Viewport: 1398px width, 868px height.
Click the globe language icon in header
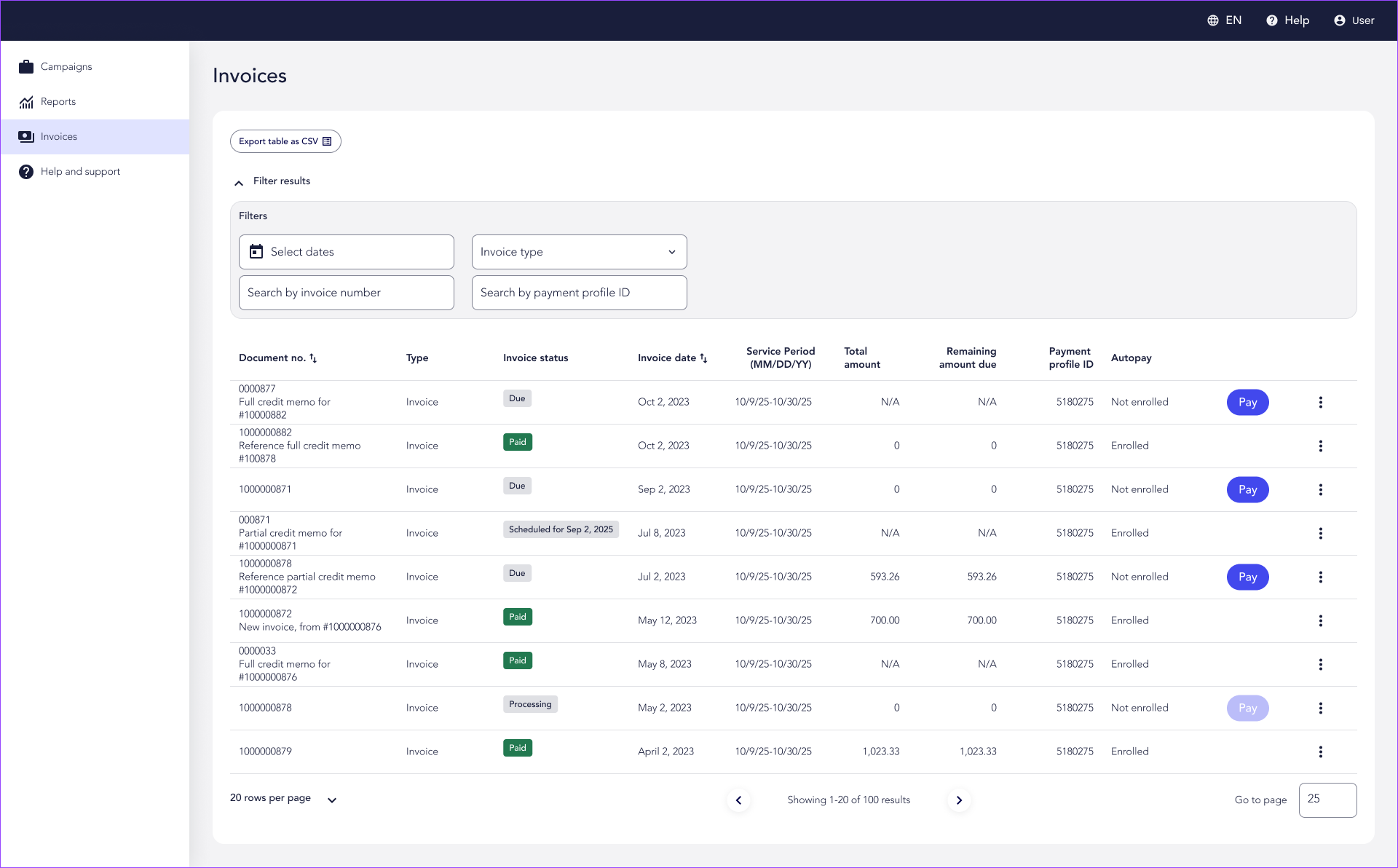click(1212, 20)
